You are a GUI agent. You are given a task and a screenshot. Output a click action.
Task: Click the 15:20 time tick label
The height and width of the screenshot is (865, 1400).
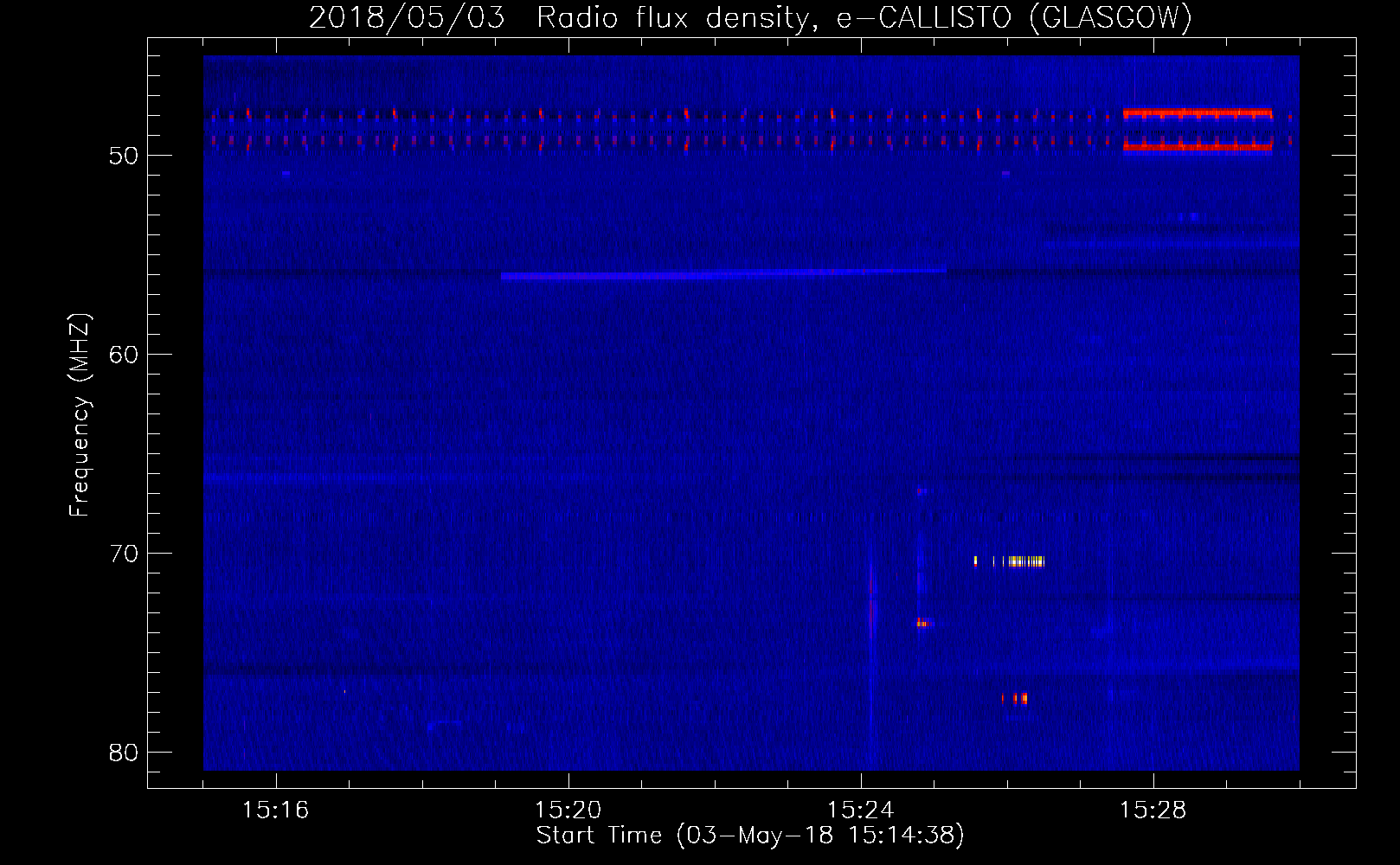pos(568,811)
